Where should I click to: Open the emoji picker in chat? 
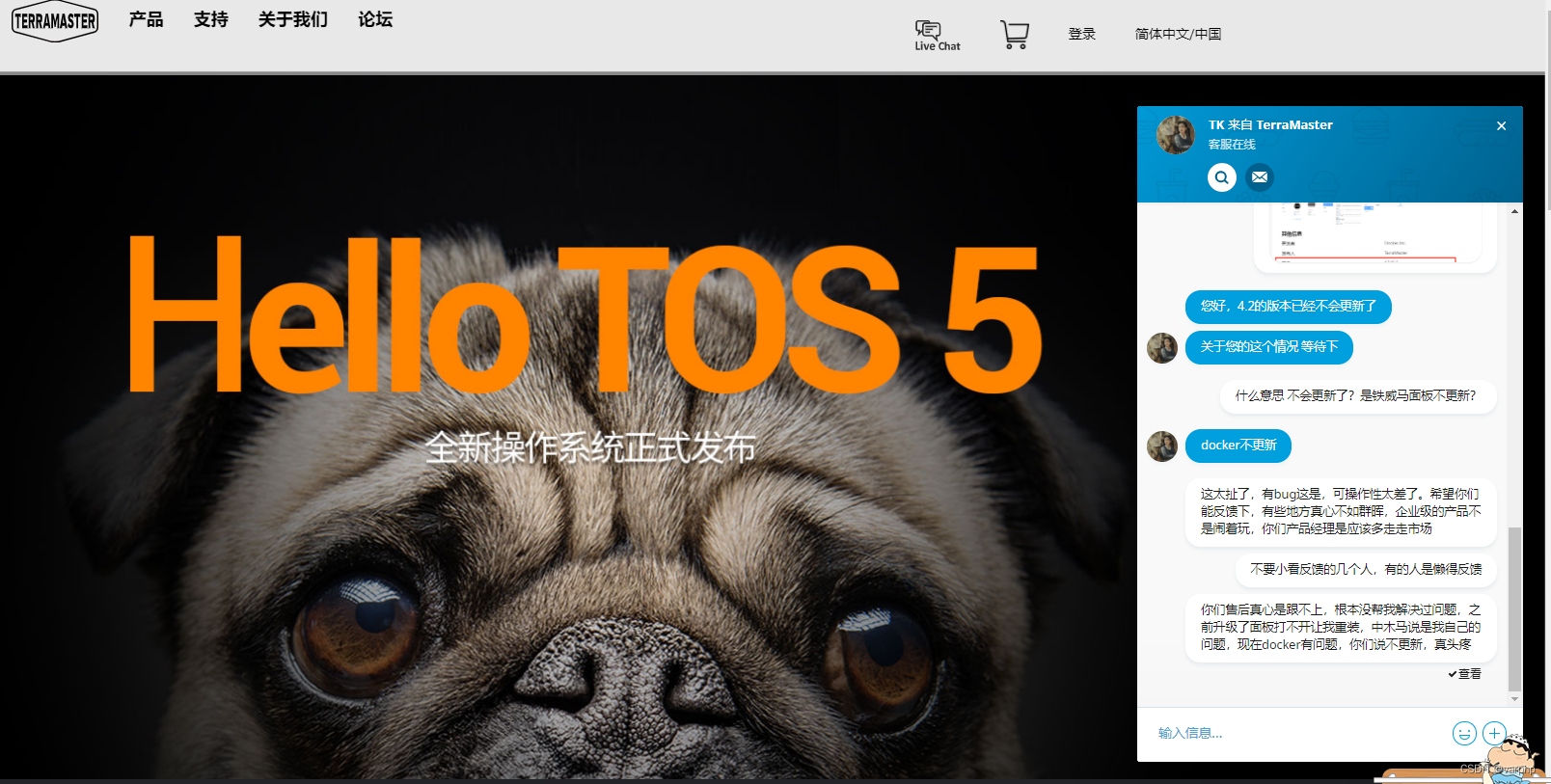point(1464,734)
